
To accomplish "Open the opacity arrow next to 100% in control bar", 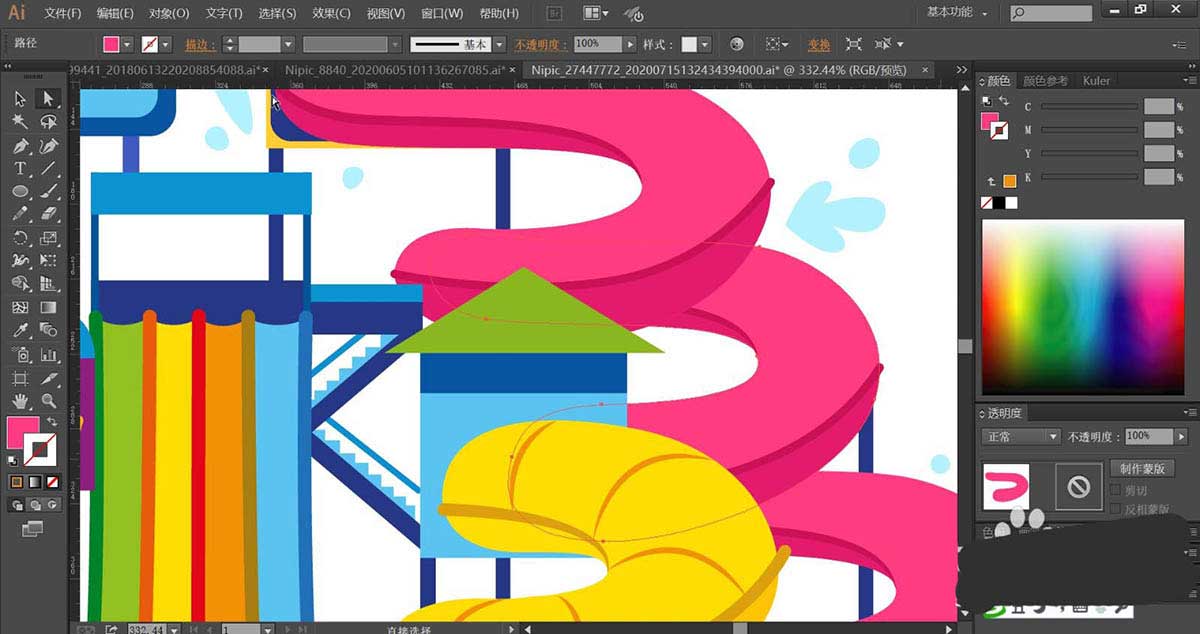I will (630, 44).
